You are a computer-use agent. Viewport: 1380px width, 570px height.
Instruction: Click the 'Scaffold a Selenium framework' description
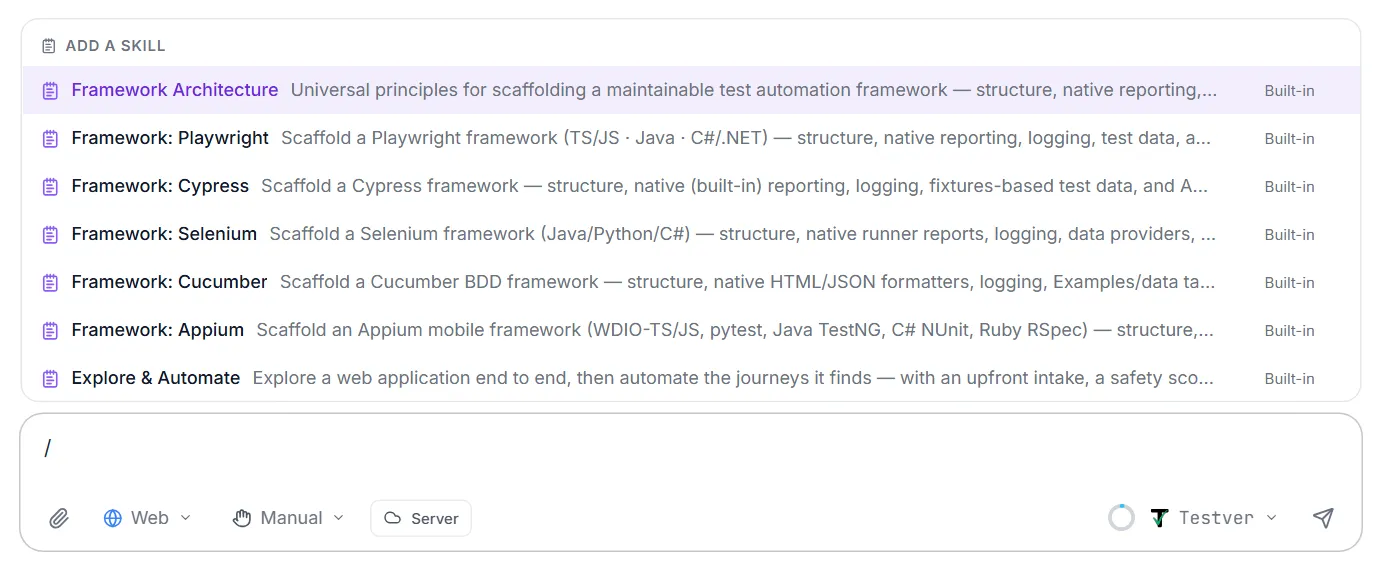743,234
